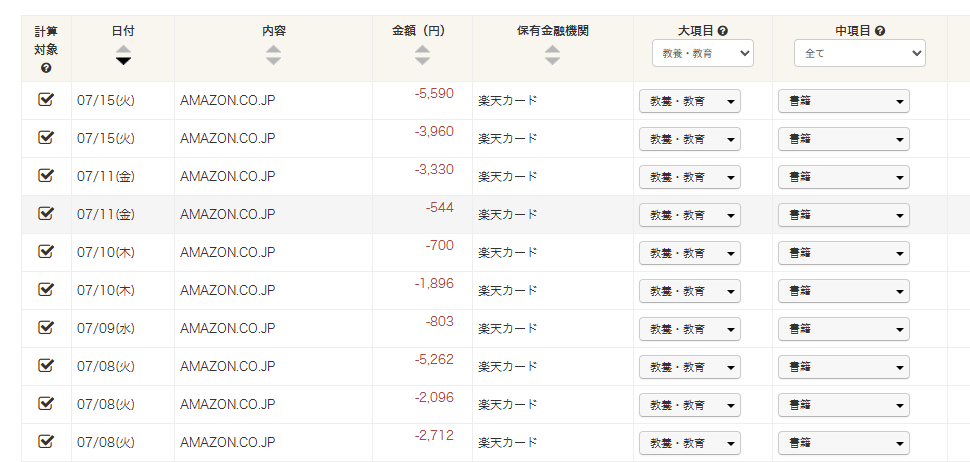Click the help icon beside 中項目

(x=879, y=31)
